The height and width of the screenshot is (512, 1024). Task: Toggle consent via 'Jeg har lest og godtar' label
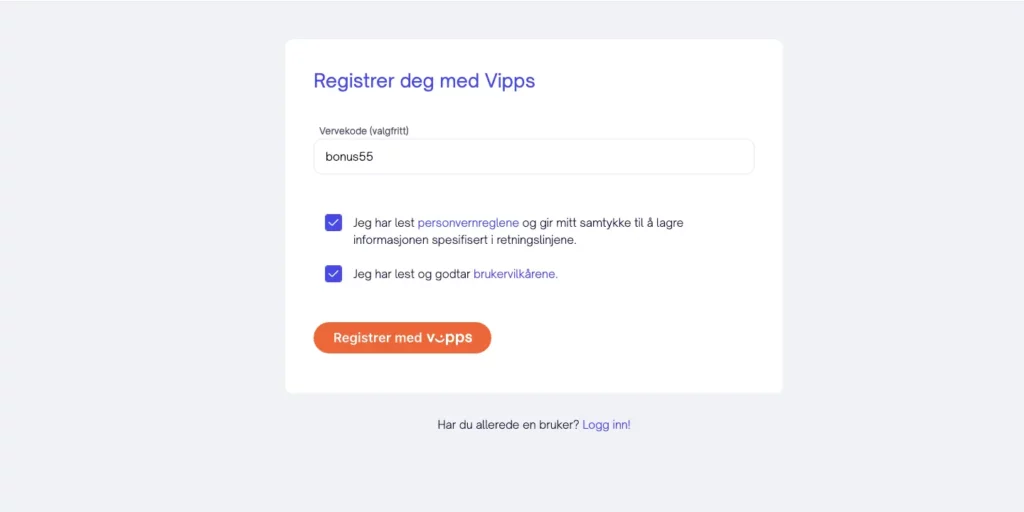point(411,274)
